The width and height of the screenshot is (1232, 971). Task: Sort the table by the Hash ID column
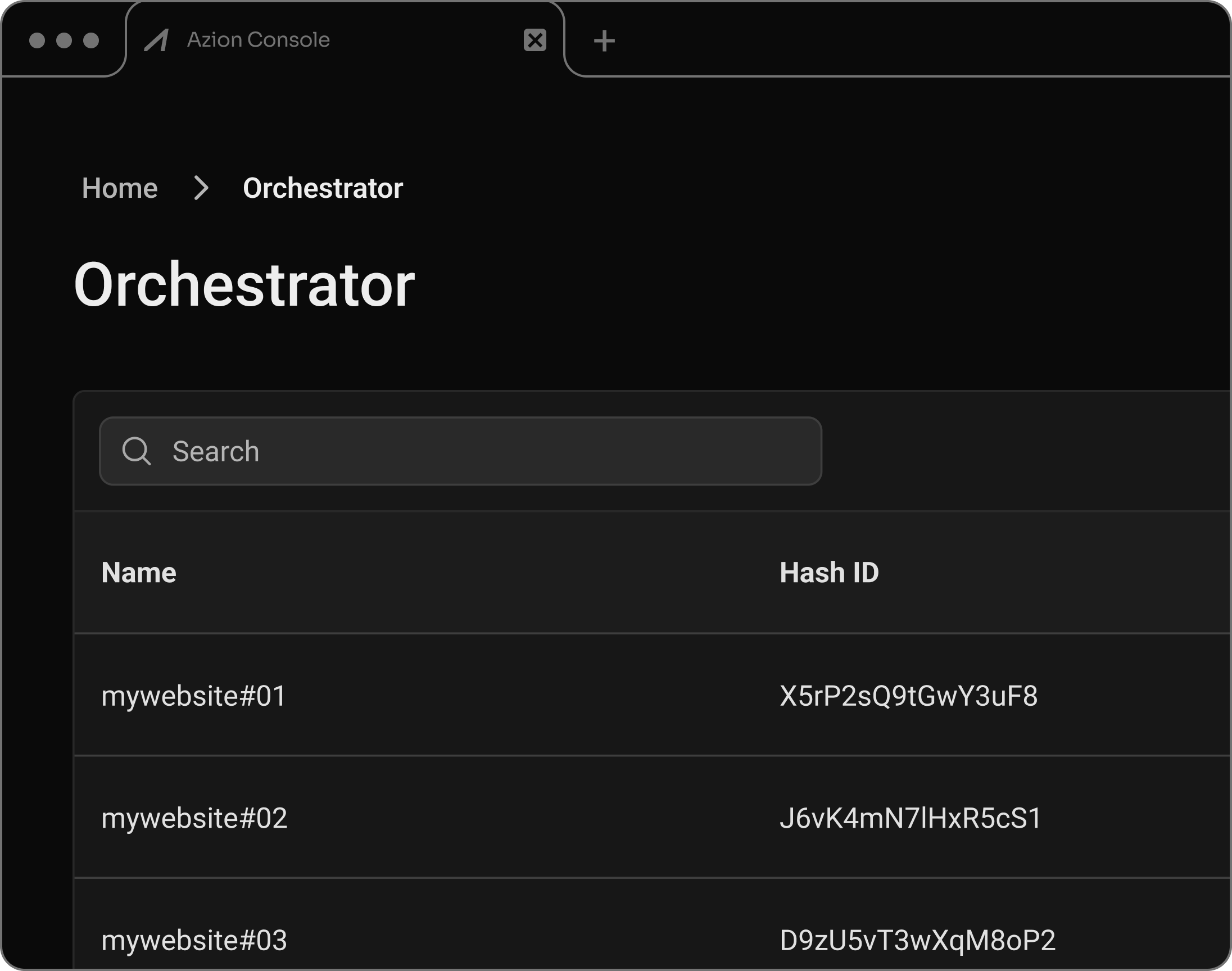pos(828,573)
